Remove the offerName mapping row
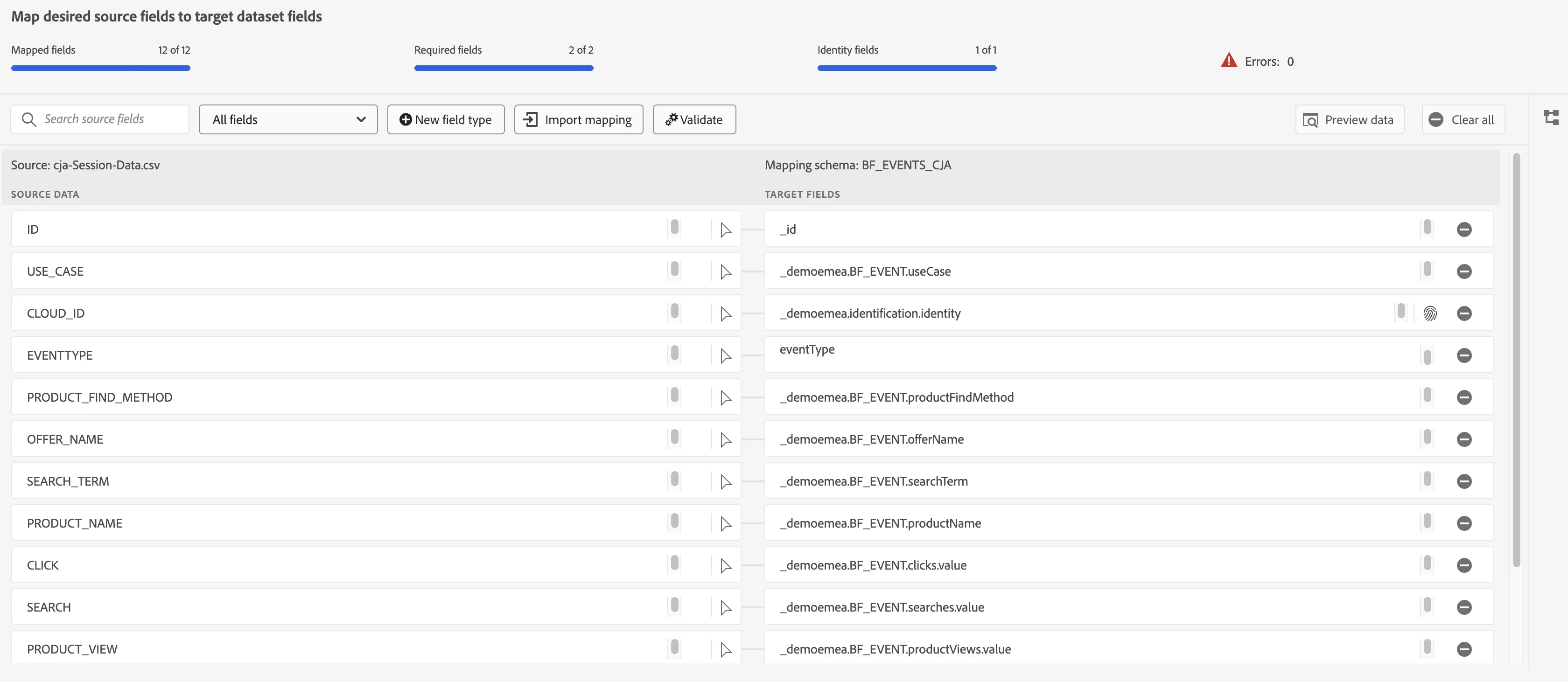 [1464, 439]
